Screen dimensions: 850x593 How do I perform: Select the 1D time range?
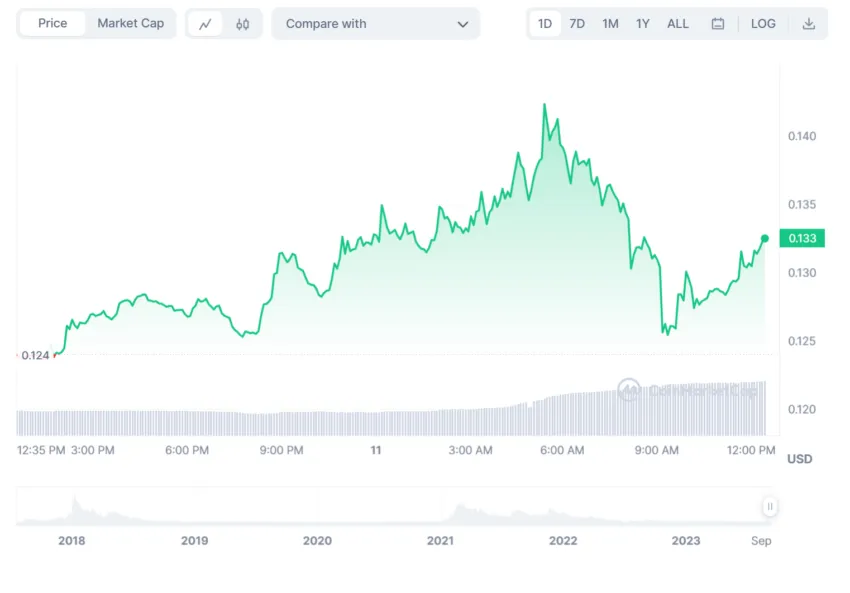(544, 24)
